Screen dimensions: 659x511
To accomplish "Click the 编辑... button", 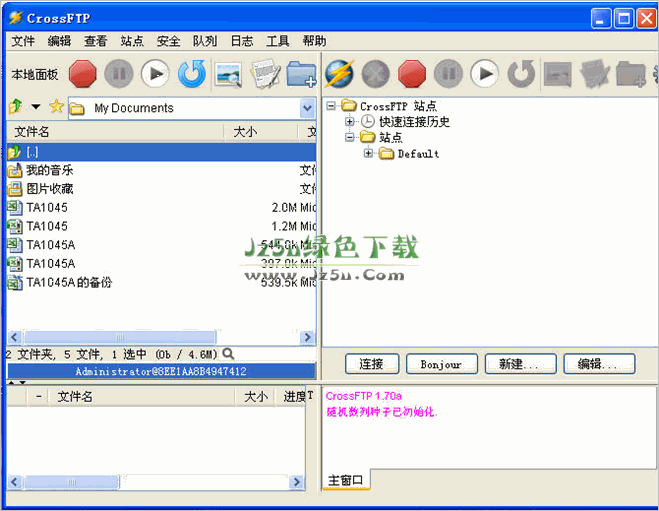I will coord(599,364).
